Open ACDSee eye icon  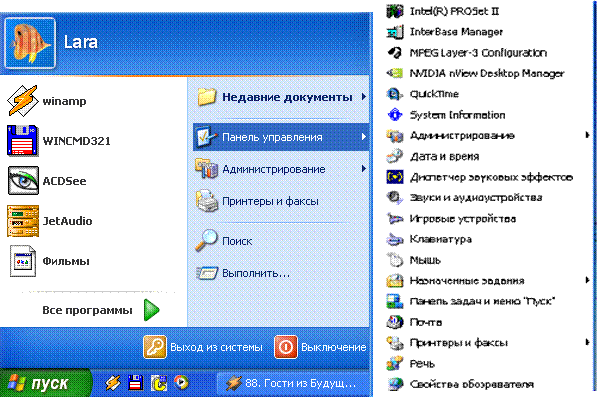click(23, 180)
